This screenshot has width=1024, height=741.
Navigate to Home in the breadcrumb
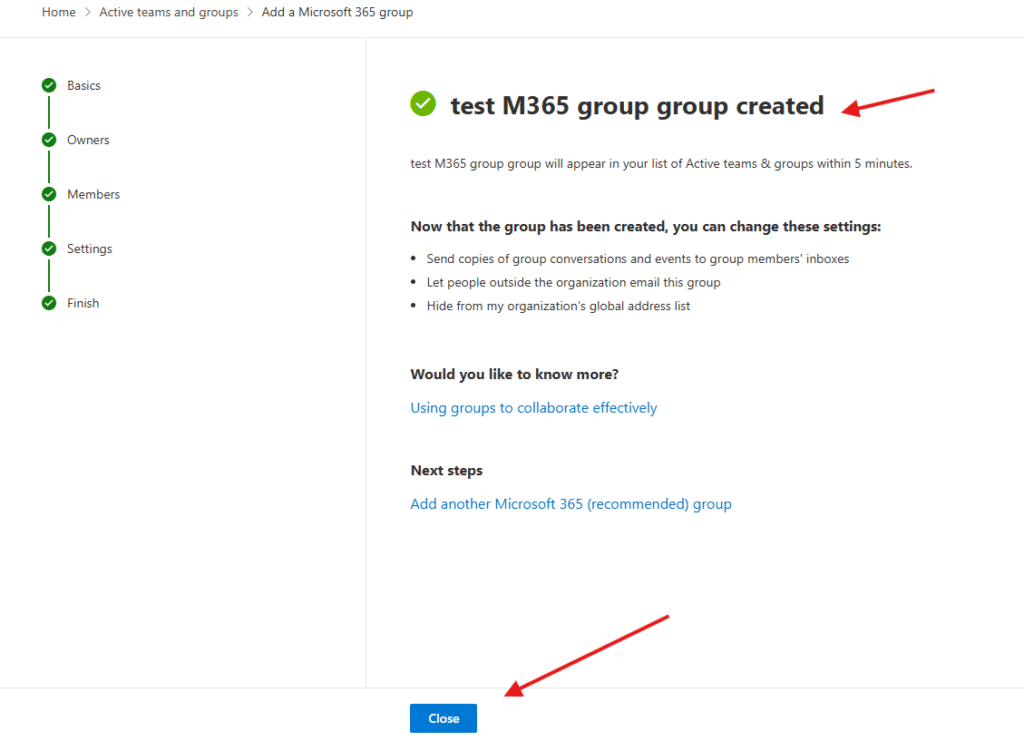[58, 13]
